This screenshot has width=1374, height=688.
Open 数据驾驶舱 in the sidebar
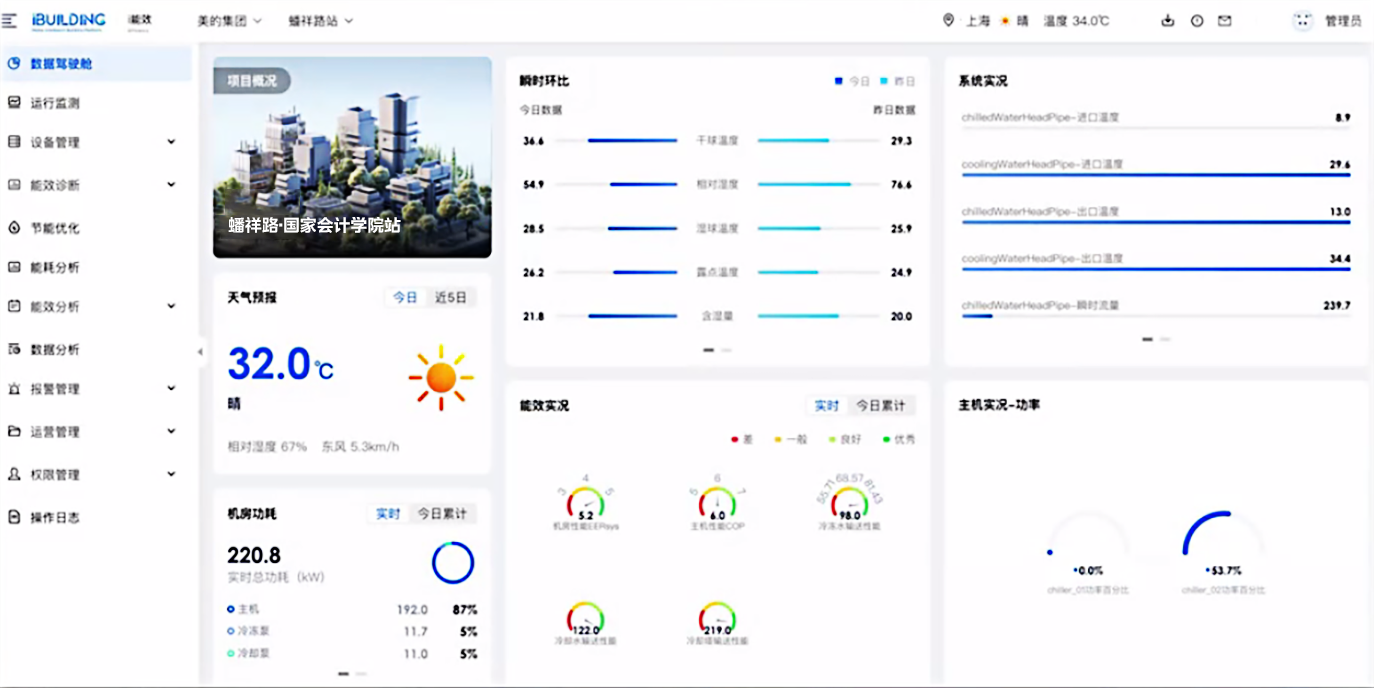(x=62, y=63)
